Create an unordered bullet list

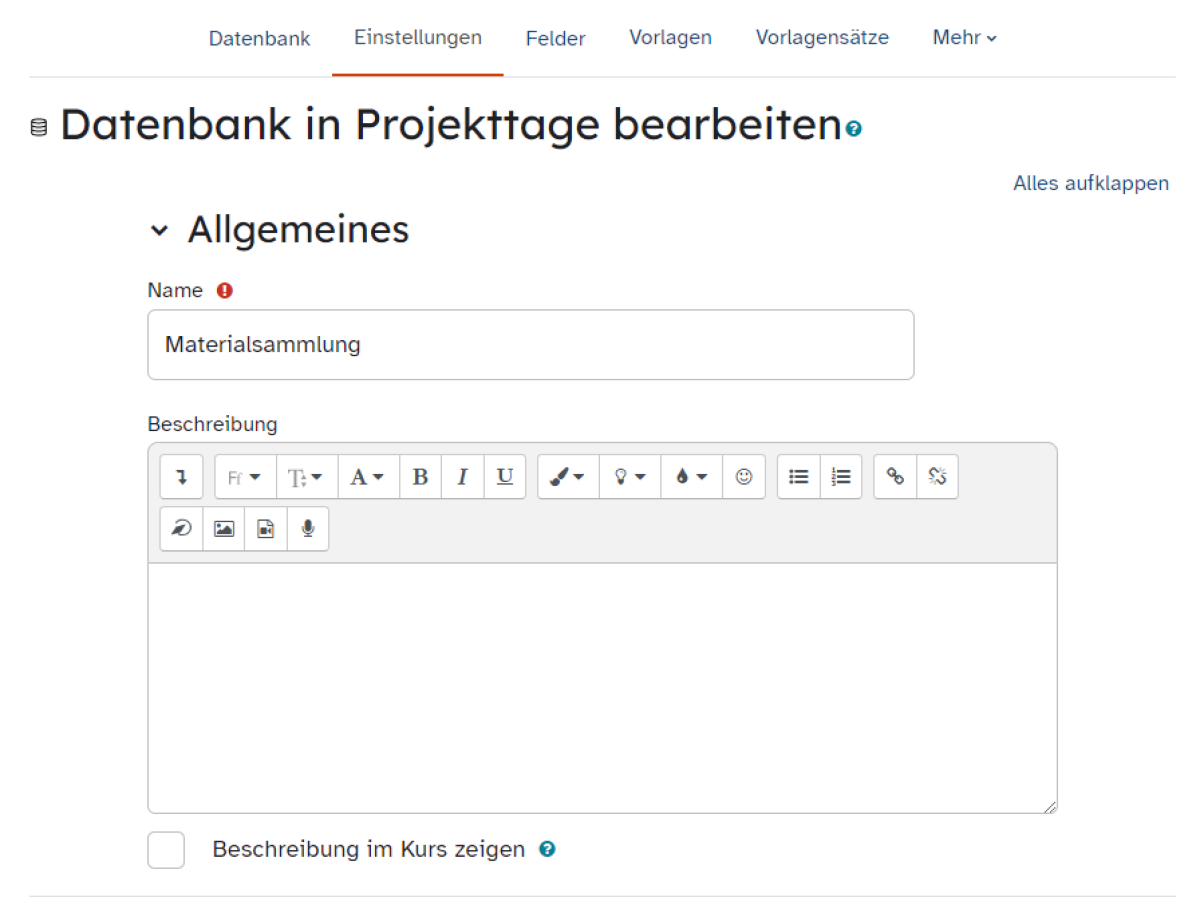point(798,477)
